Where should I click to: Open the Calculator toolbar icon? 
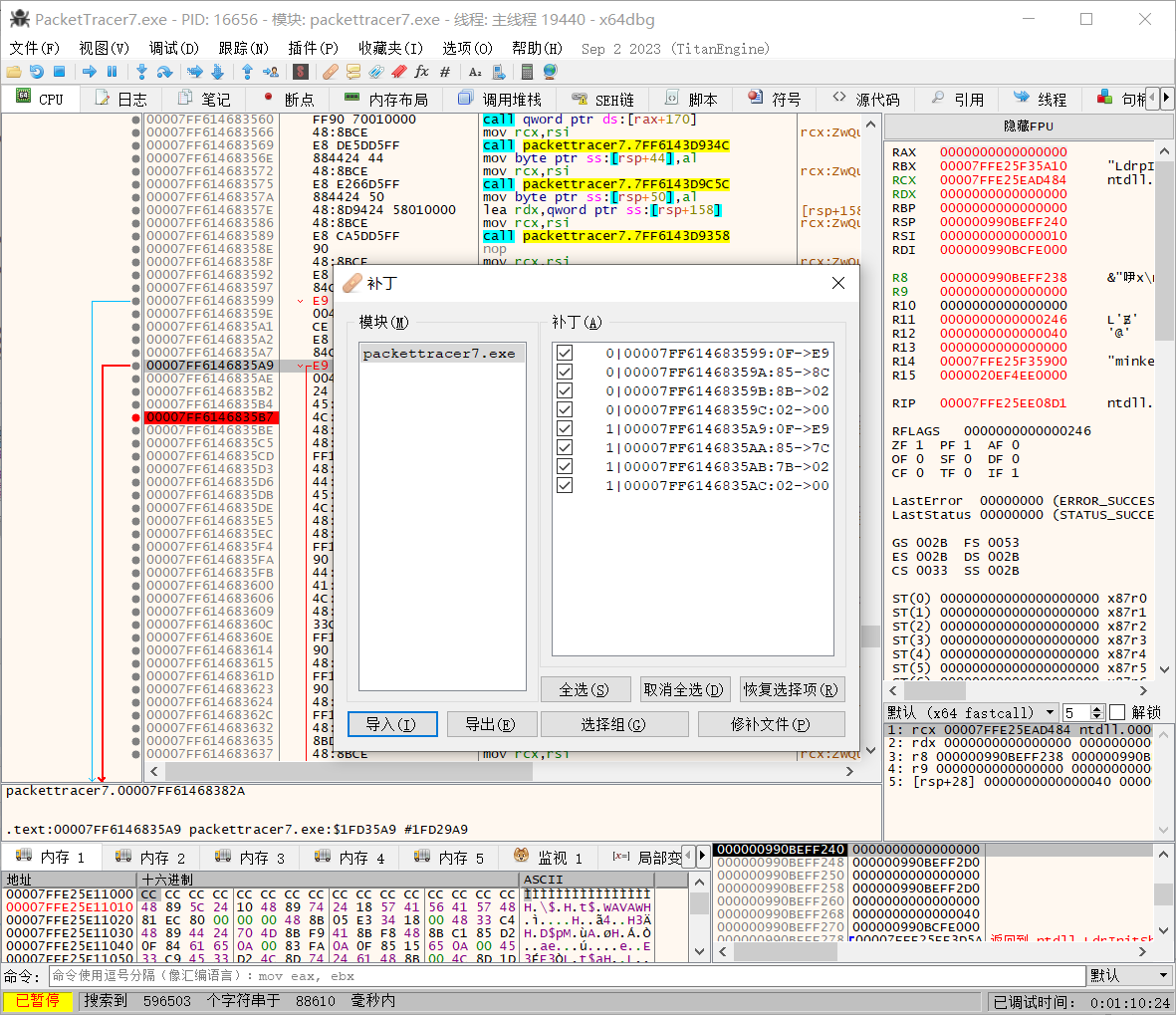[527, 72]
